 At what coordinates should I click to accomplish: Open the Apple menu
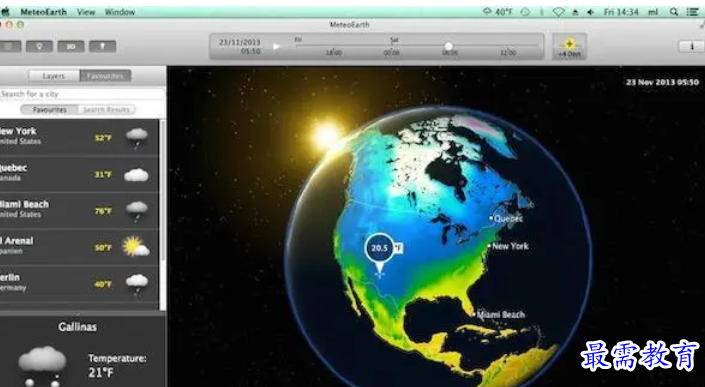click(5, 12)
